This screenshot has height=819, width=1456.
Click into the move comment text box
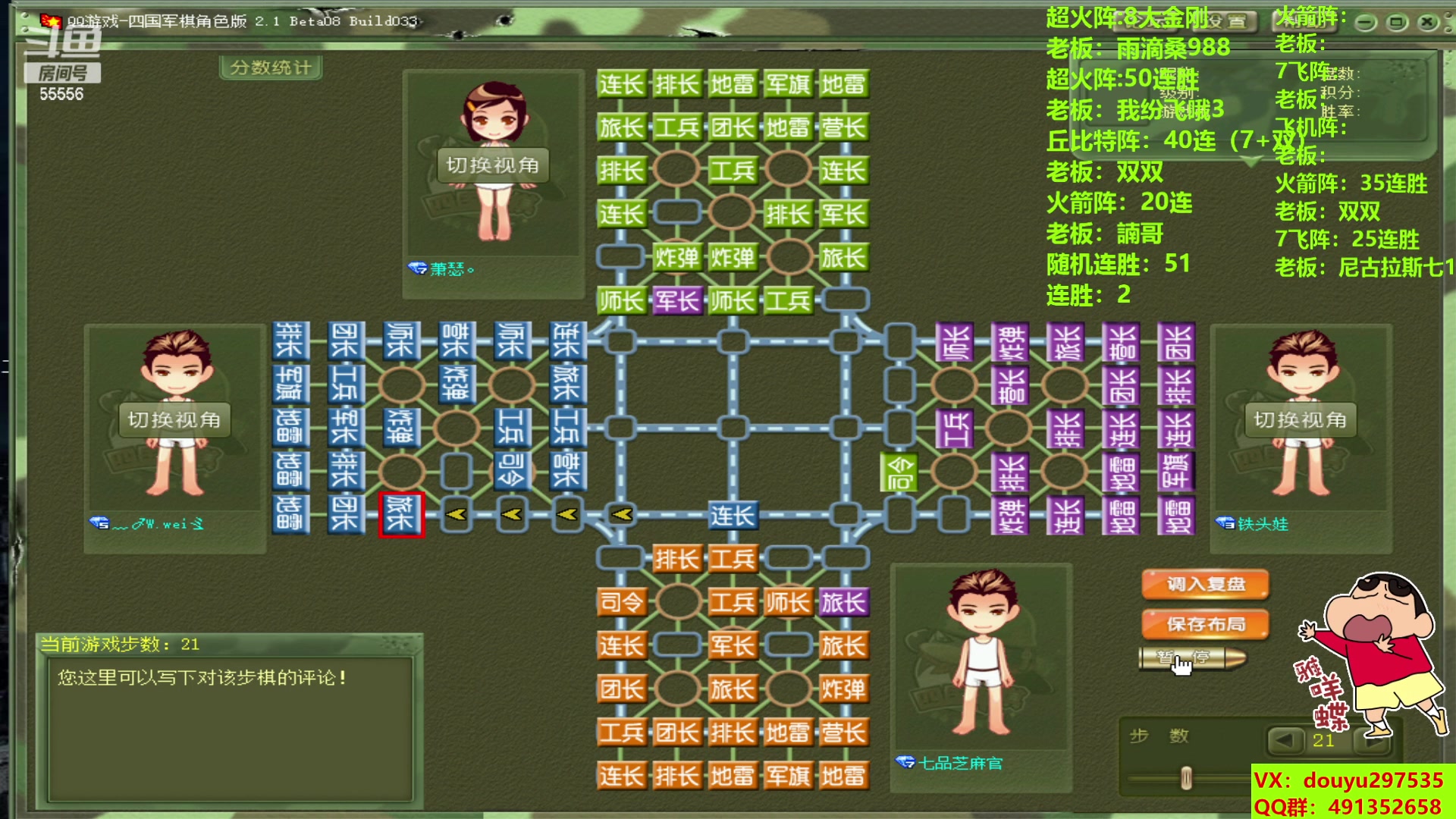231,730
